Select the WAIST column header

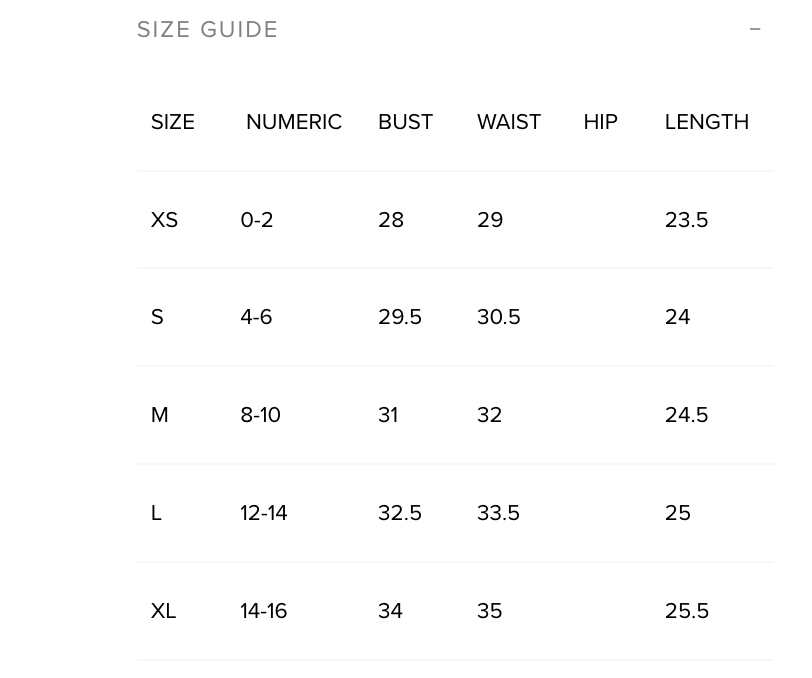point(509,122)
